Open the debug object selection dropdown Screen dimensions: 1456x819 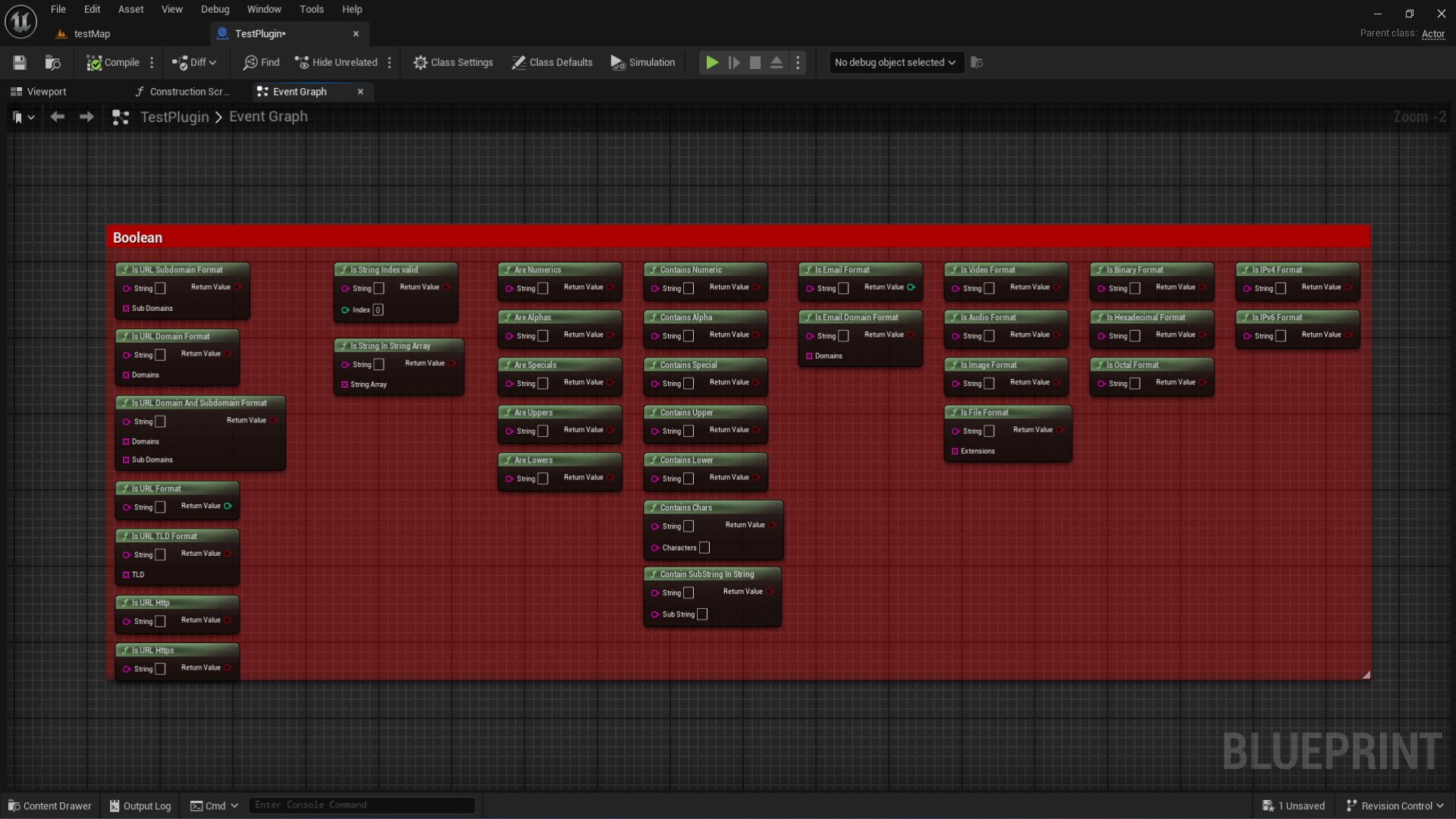click(x=895, y=63)
